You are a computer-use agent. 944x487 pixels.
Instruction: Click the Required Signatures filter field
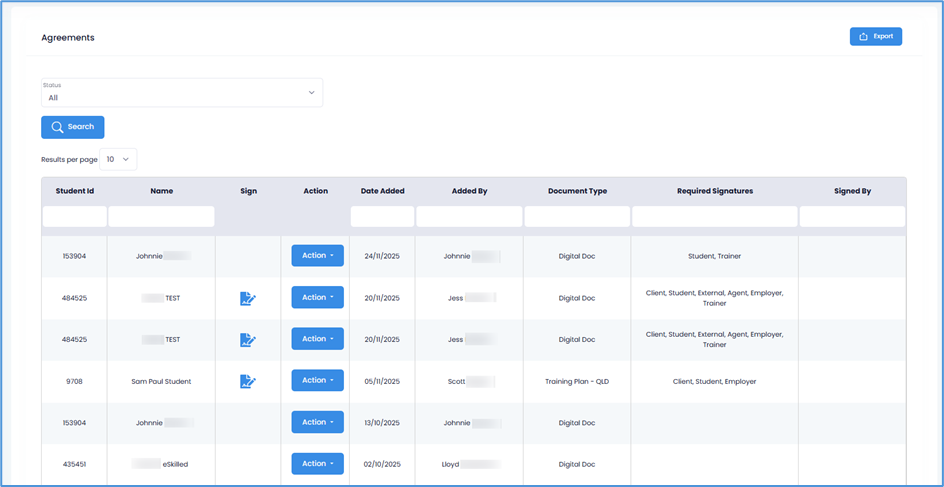pyautogui.click(x=714, y=217)
